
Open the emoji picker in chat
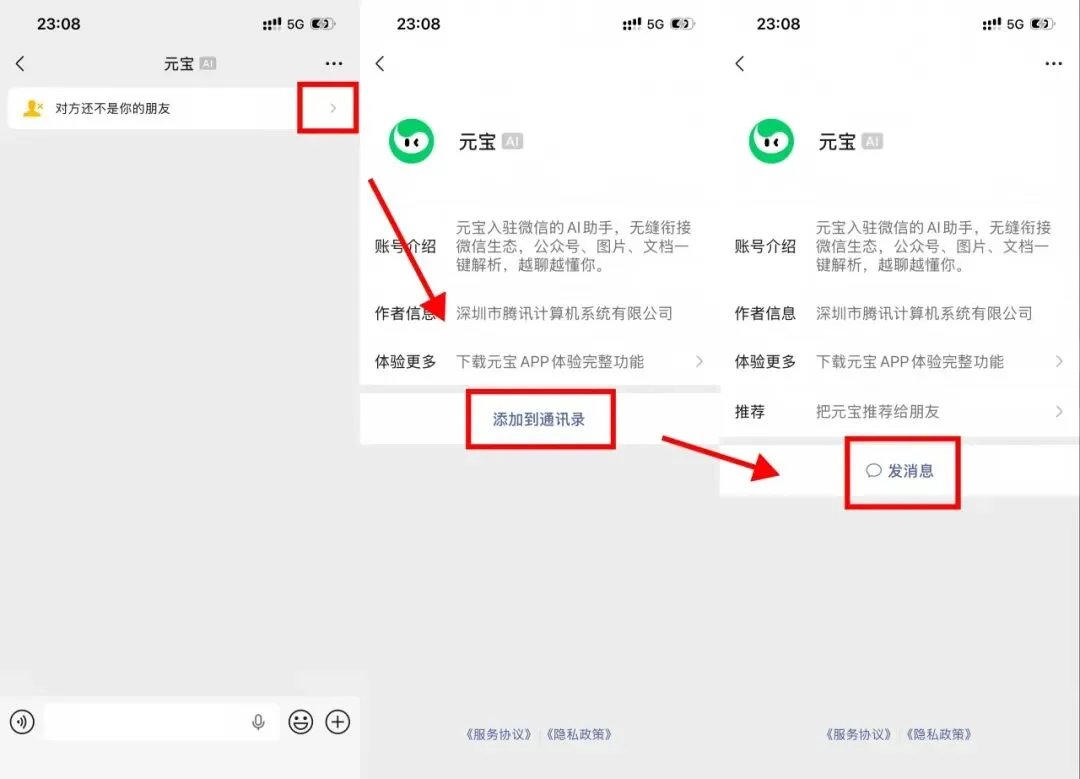point(300,722)
